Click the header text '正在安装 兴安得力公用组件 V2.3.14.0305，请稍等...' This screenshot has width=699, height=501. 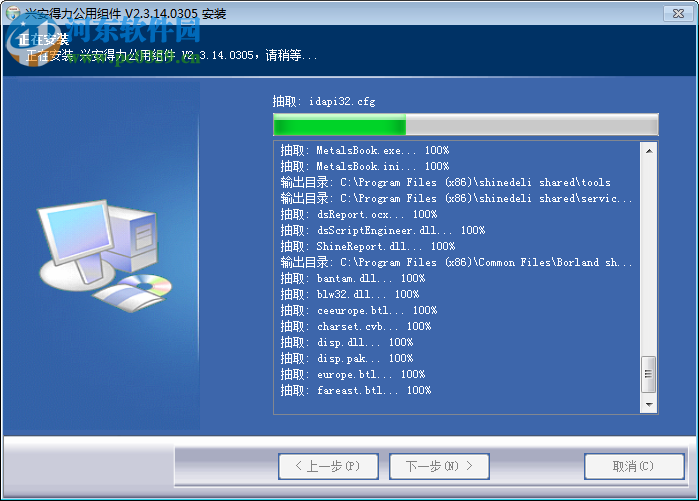[172, 56]
